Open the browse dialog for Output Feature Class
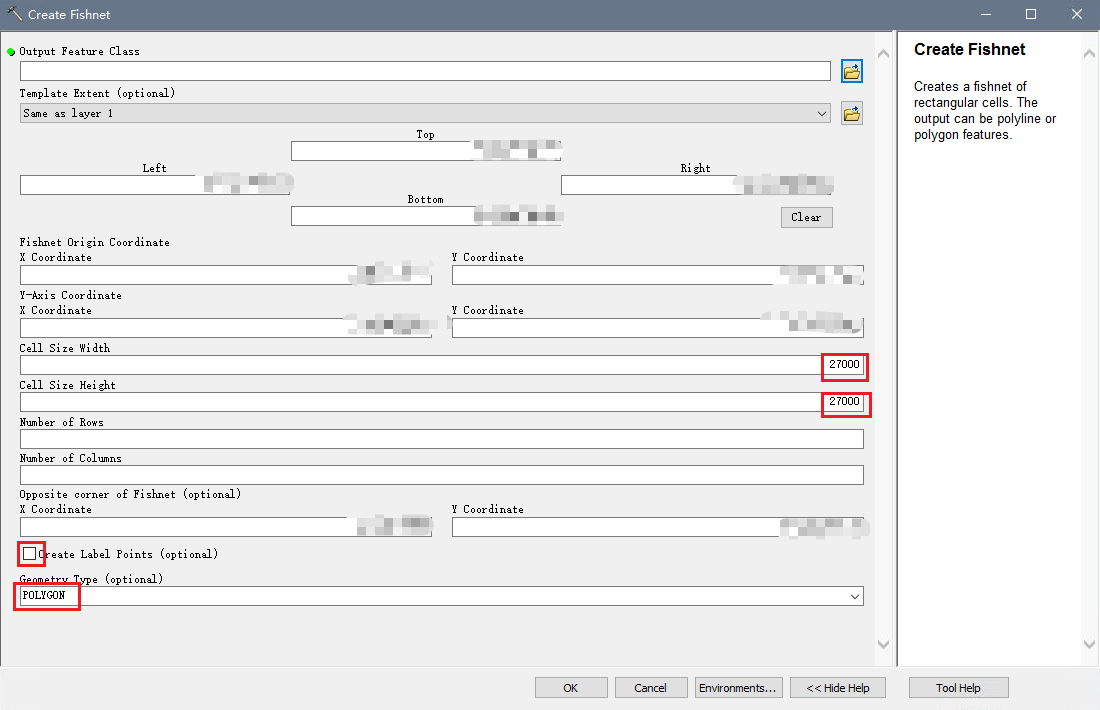 click(x=851, y=71)
